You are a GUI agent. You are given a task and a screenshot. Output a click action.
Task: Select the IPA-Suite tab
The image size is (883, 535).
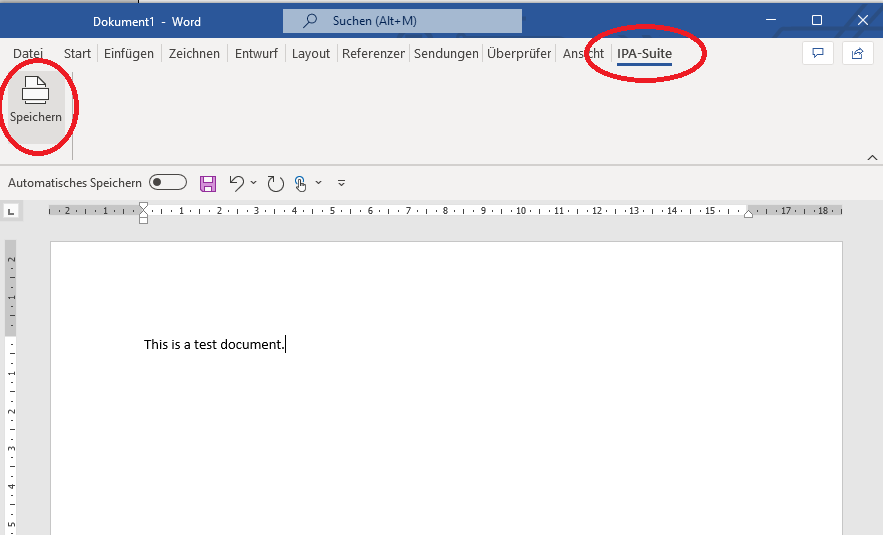(x=644, y=54)
